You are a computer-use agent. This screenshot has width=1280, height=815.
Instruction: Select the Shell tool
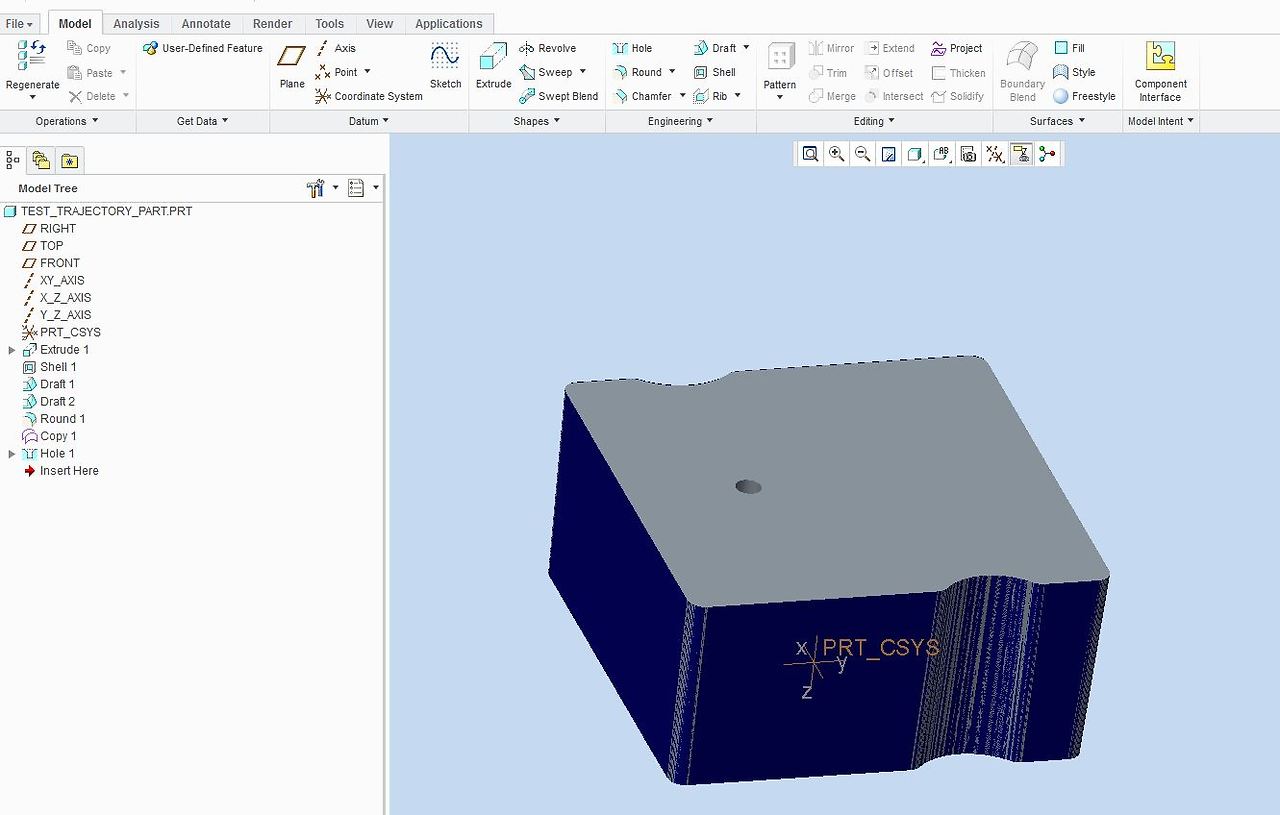[715, 72]
